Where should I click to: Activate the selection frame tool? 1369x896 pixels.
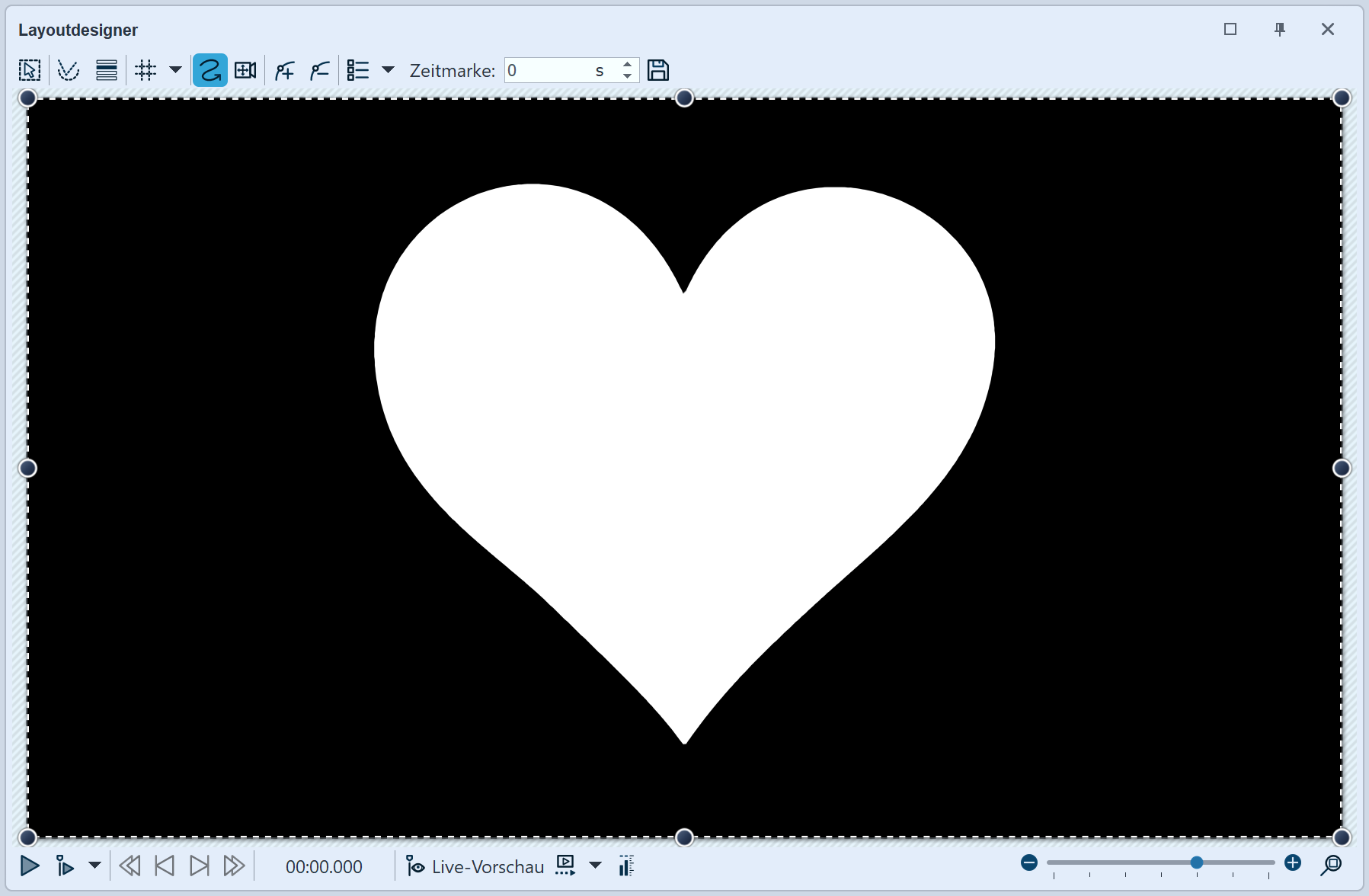(x=30, y=71)
